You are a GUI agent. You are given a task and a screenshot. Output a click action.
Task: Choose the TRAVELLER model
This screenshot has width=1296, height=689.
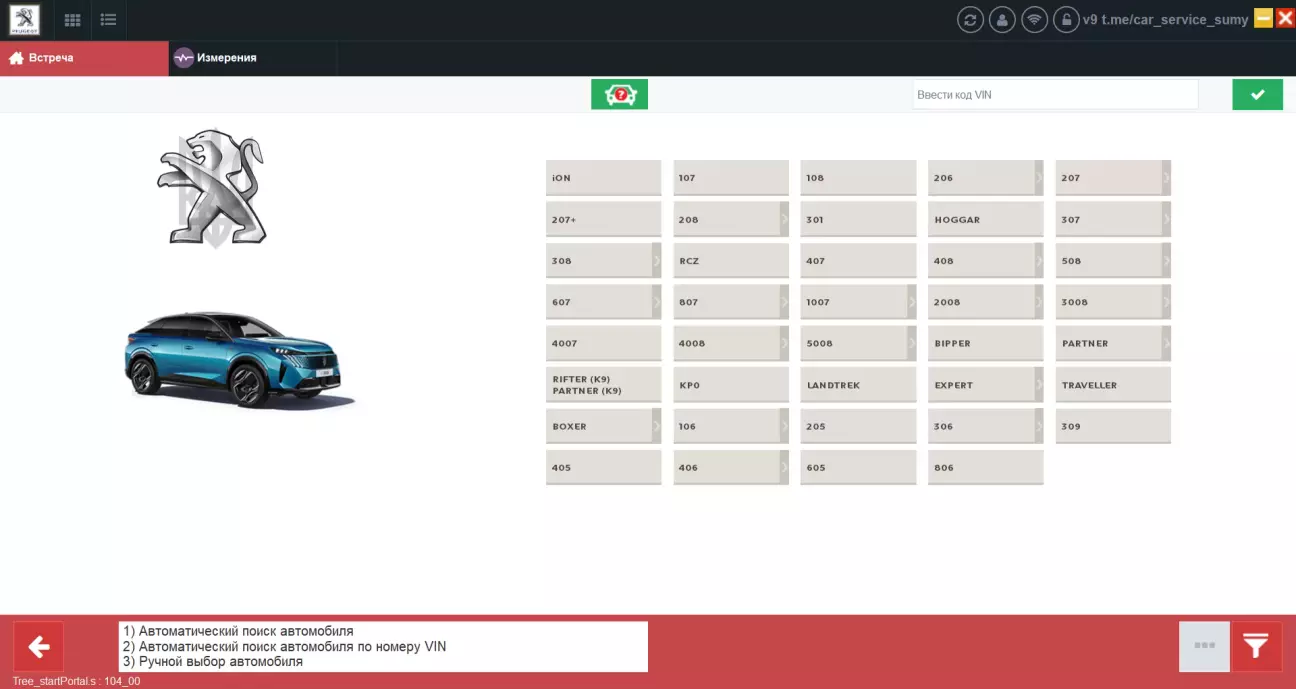point(1113,385)
